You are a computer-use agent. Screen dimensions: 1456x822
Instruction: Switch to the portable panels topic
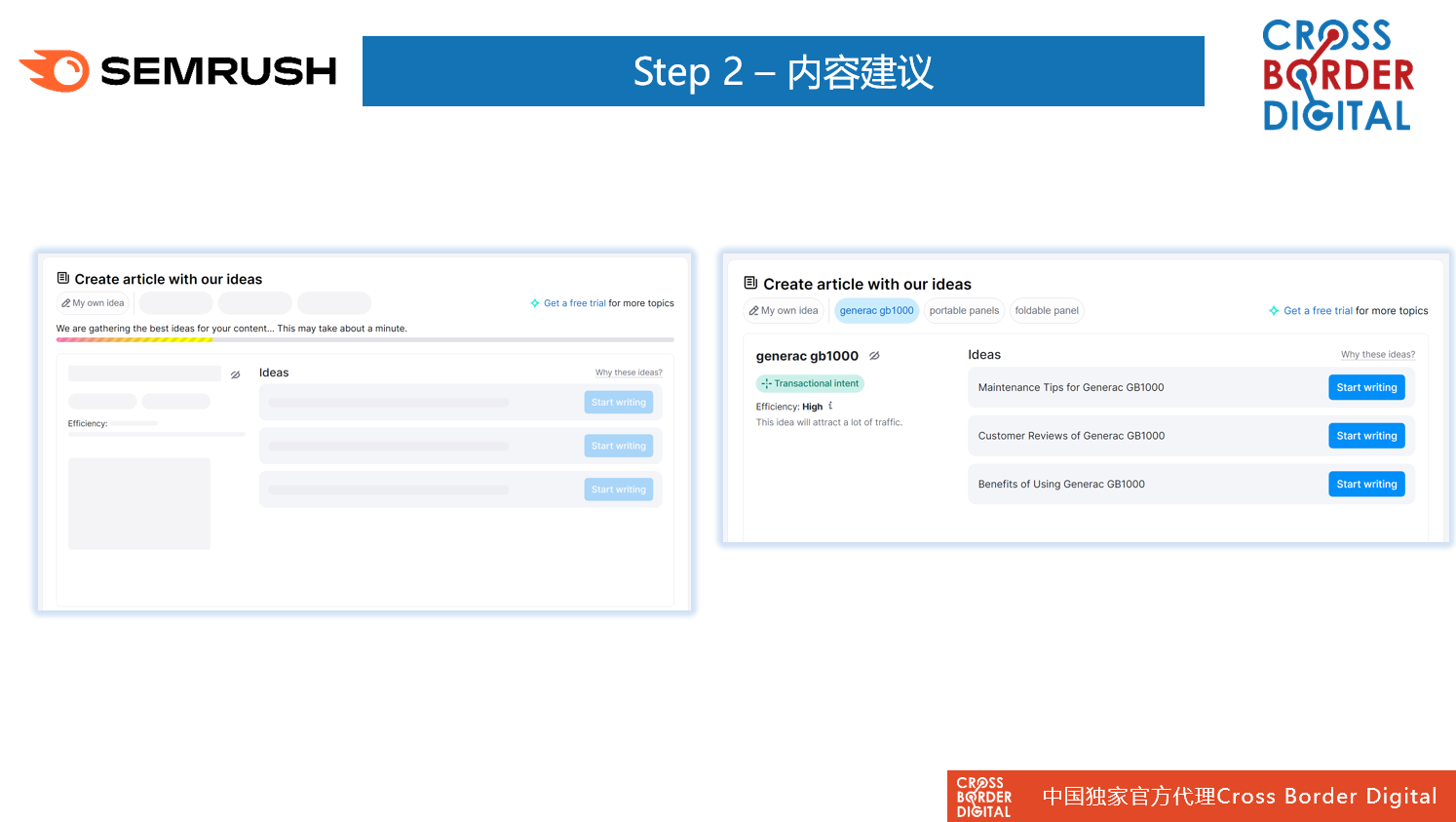pos(964,311)
